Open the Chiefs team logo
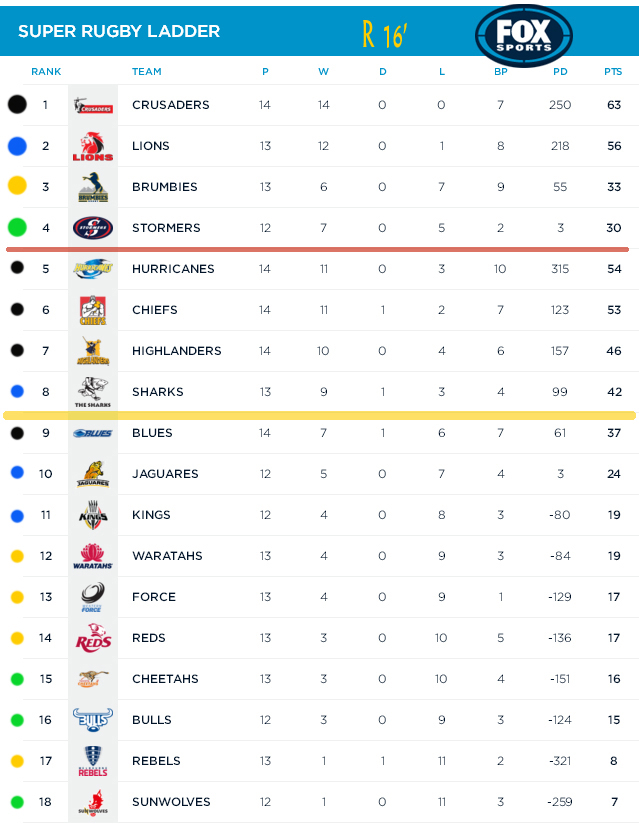 tap(92, 310)
